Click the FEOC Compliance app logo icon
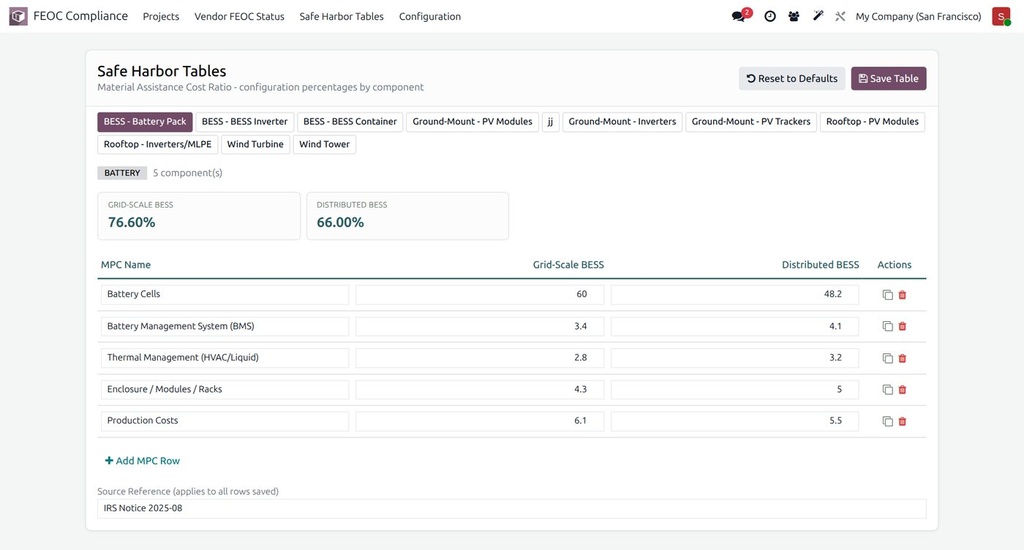 click(18, 16)
